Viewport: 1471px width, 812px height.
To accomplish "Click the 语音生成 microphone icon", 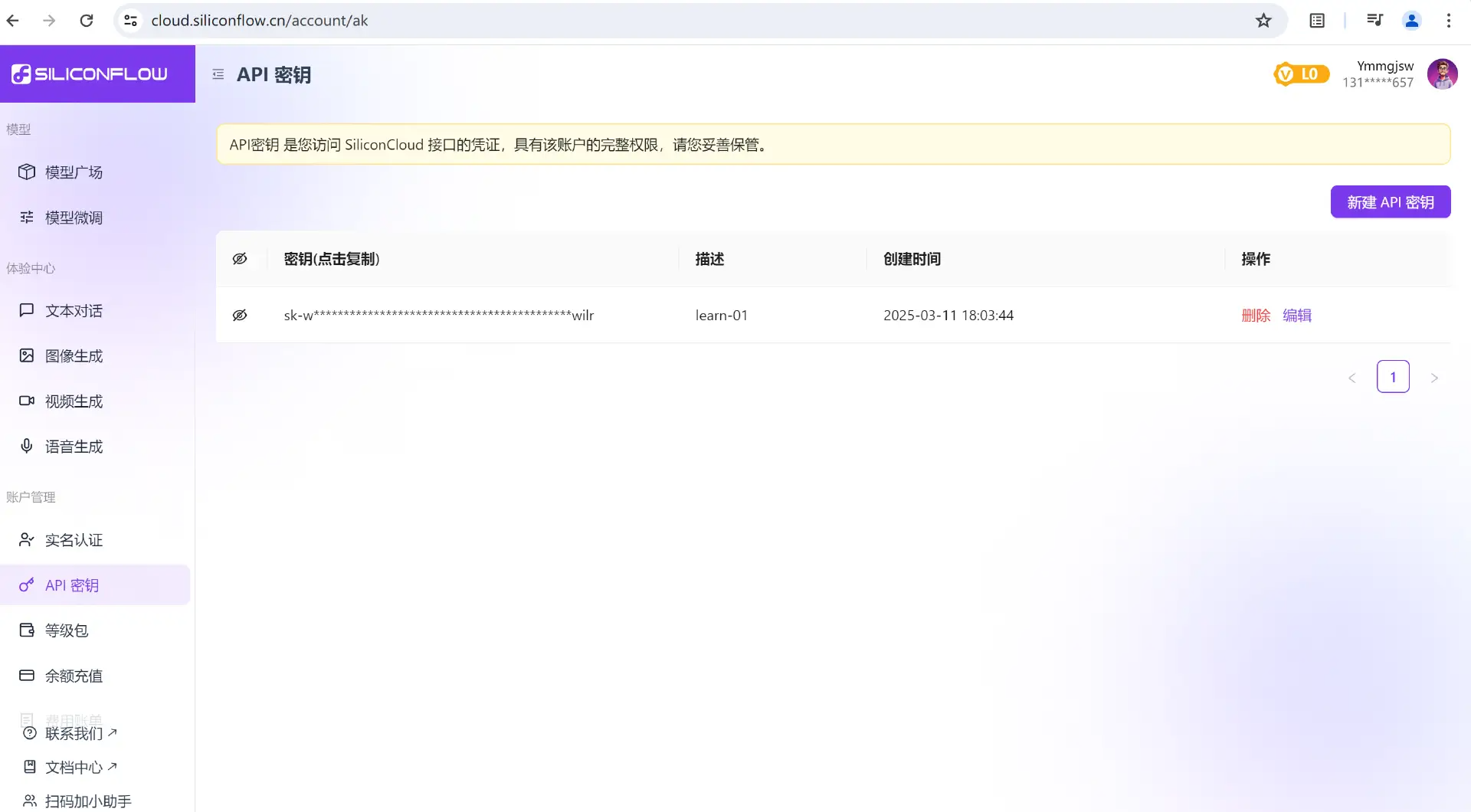I will point(27,446).
